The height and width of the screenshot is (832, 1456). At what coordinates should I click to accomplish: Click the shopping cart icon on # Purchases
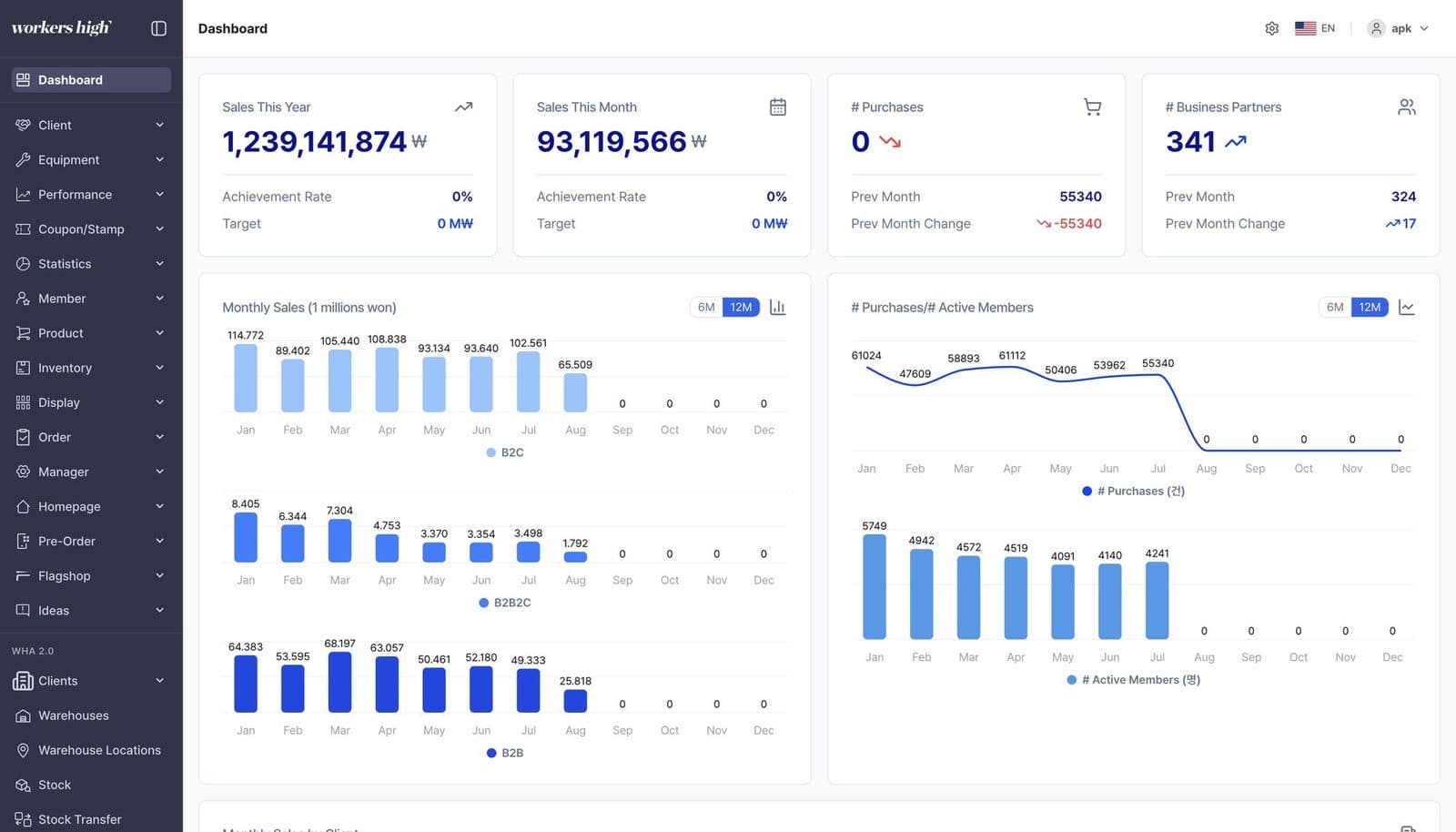point(1092,107)
